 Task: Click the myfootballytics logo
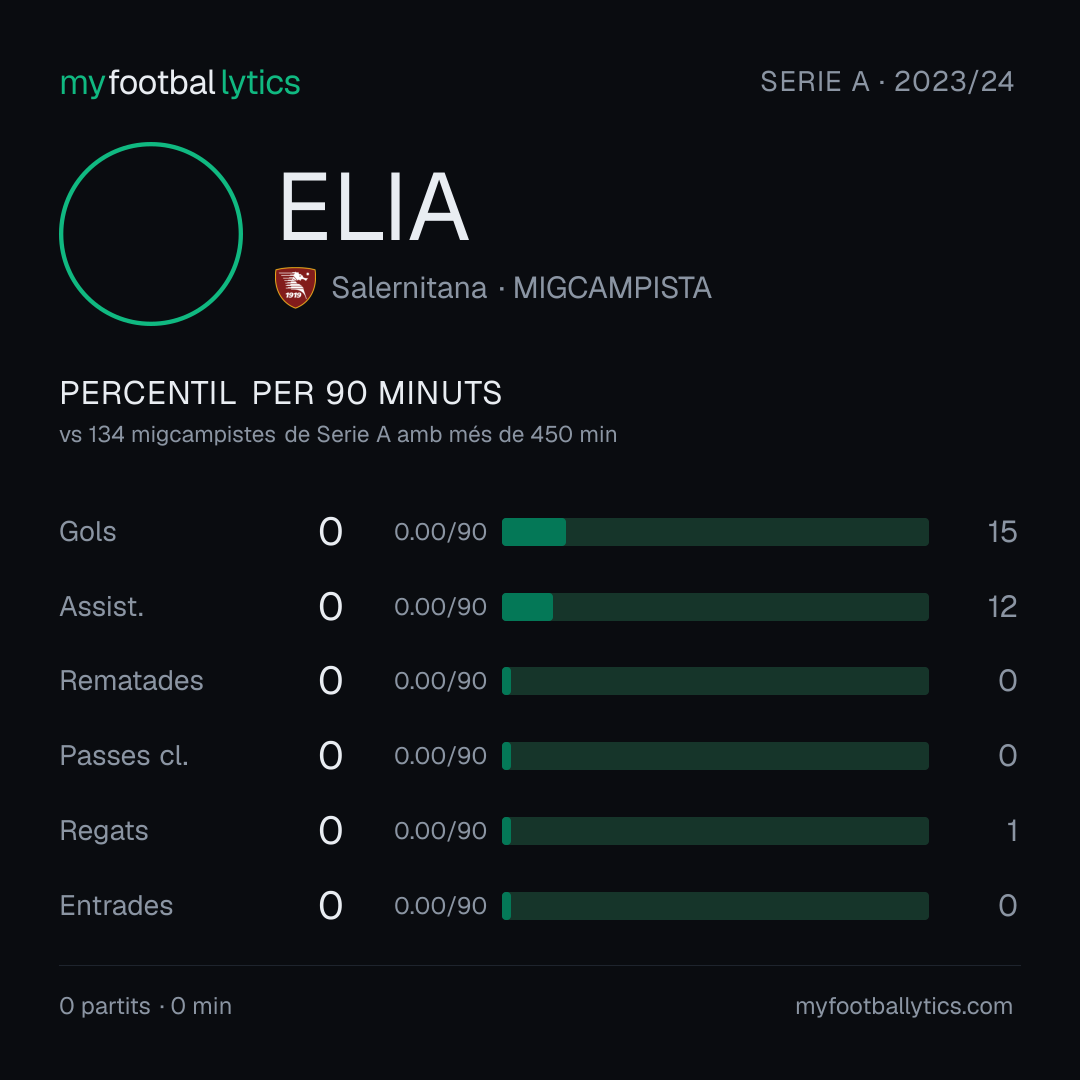180,83
